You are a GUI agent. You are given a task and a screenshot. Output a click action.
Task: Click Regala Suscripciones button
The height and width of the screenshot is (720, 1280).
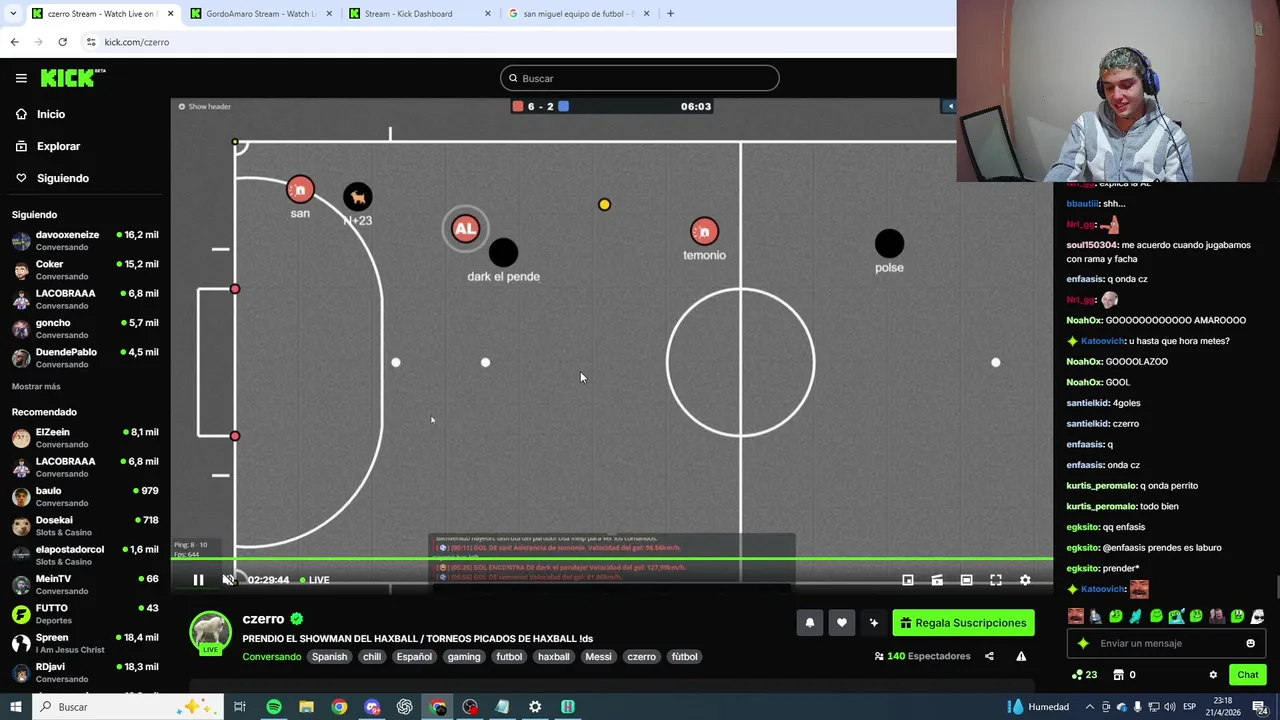pyautogui.click(x=963, y=623)
